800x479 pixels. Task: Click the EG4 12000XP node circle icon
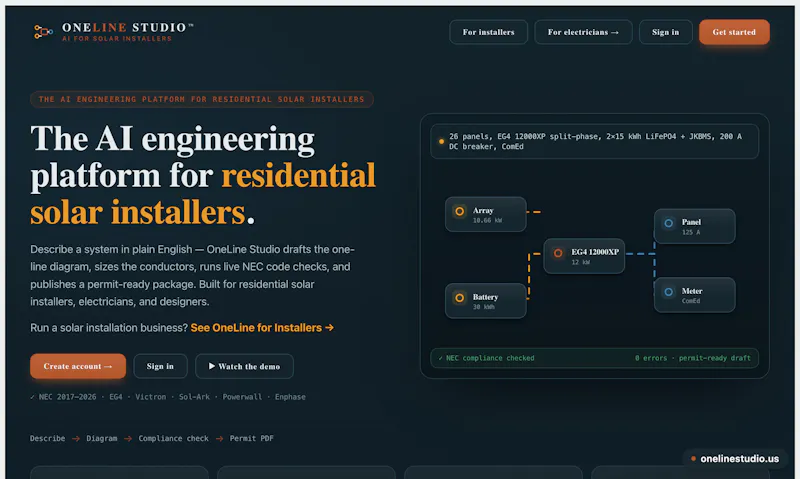(x=558, y=253)
